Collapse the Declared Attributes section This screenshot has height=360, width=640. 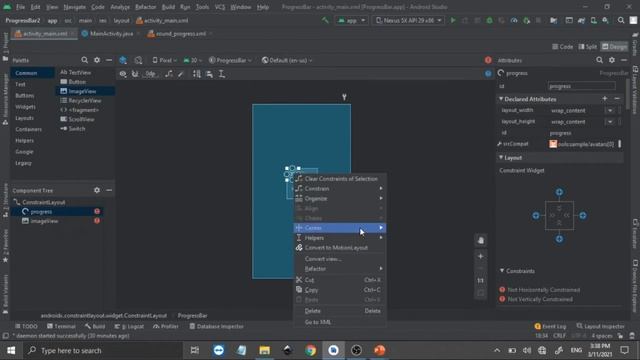tap(501, 99)
